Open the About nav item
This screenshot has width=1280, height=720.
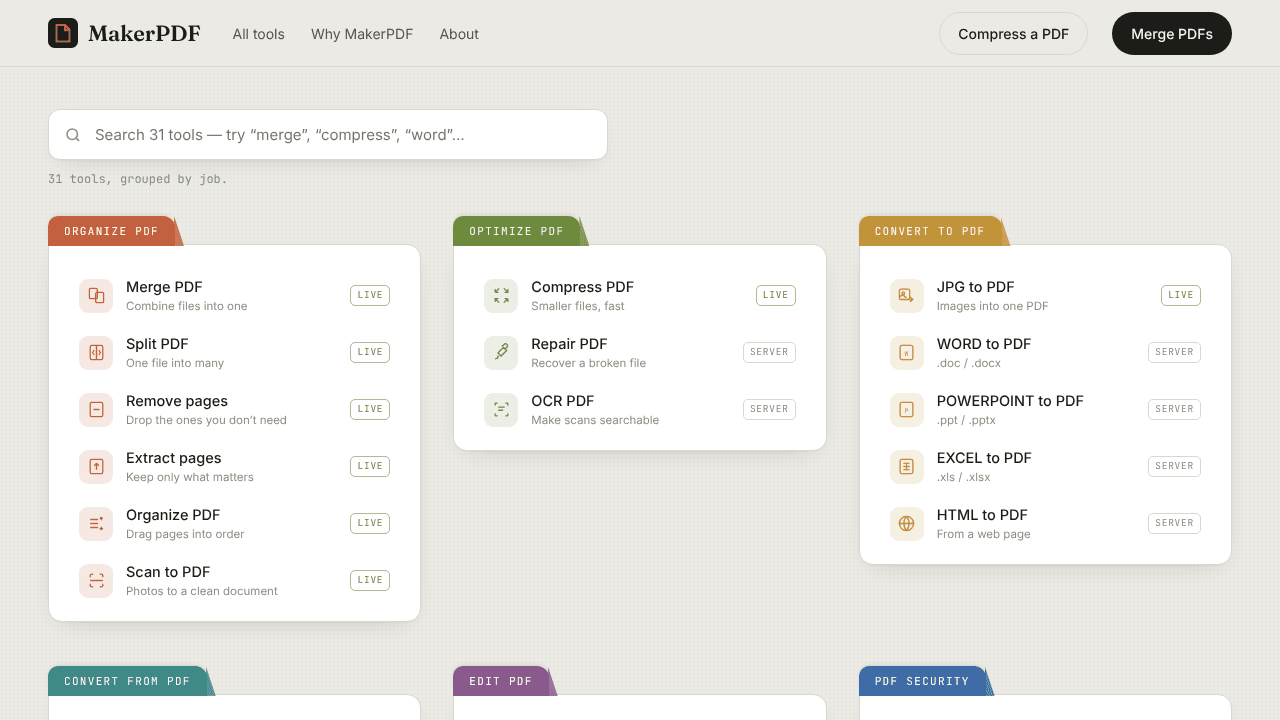[459, 34]
